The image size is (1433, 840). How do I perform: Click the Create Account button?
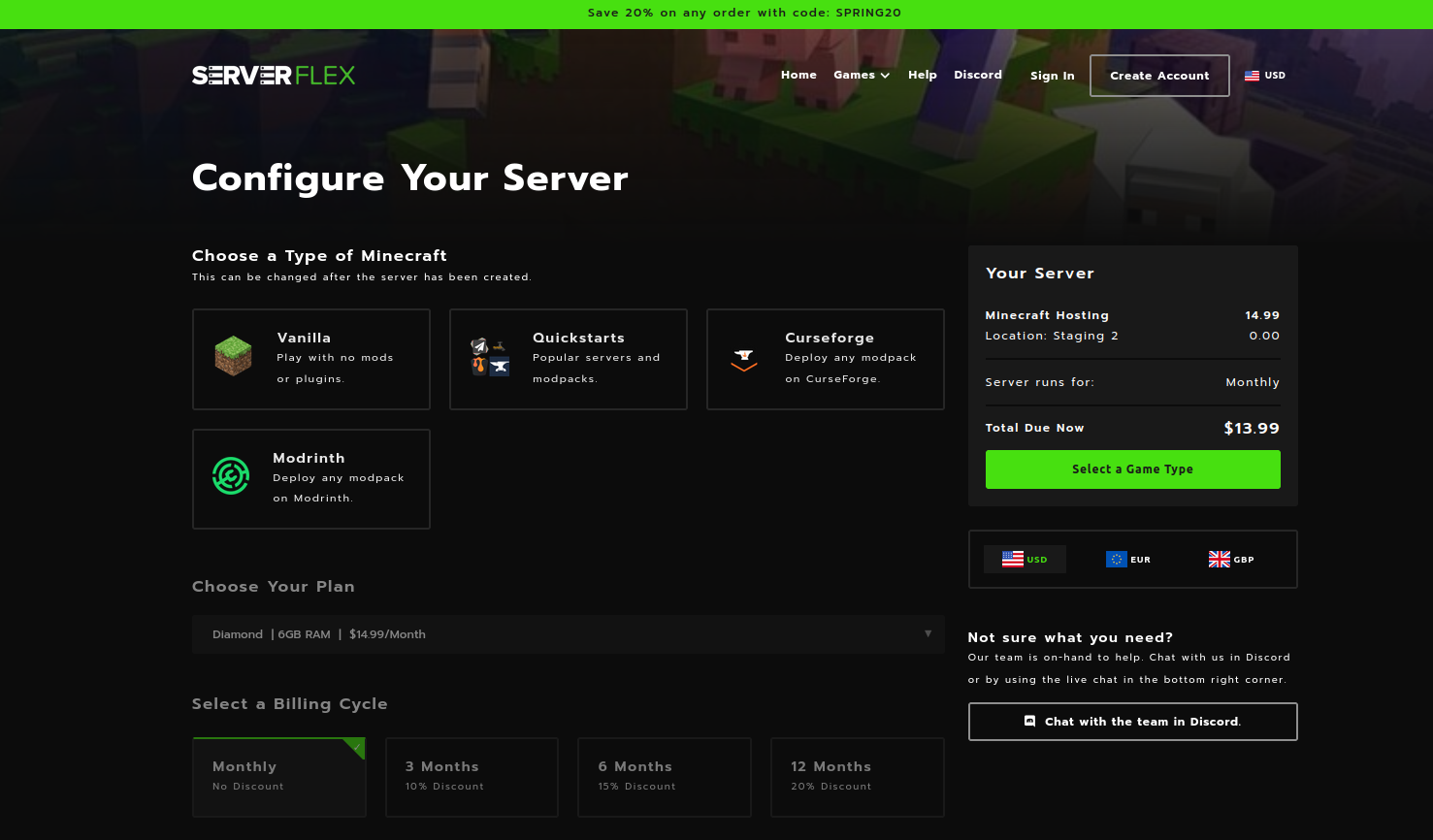coord(1159,76)
